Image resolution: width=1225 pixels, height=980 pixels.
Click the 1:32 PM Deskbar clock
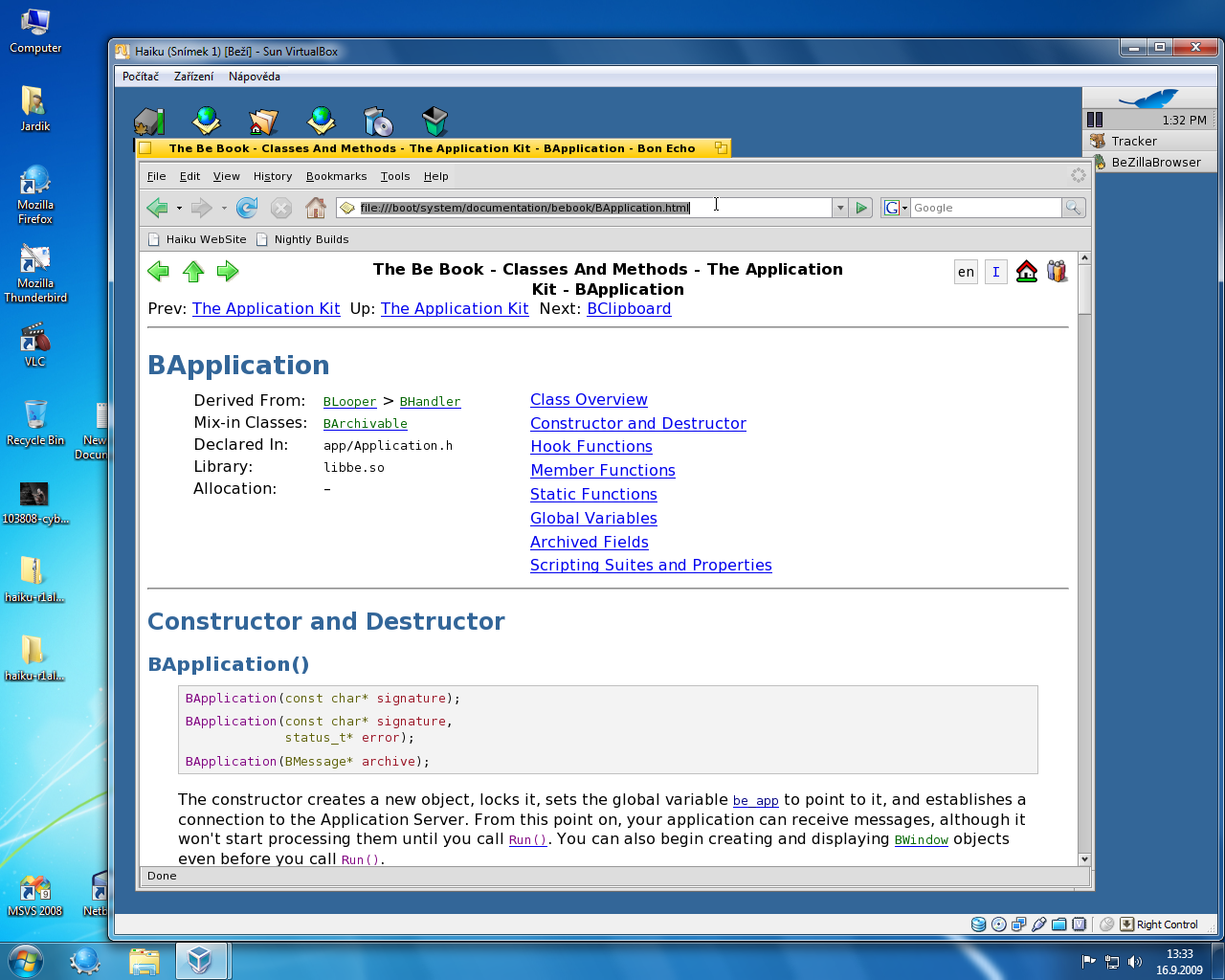1185,121
